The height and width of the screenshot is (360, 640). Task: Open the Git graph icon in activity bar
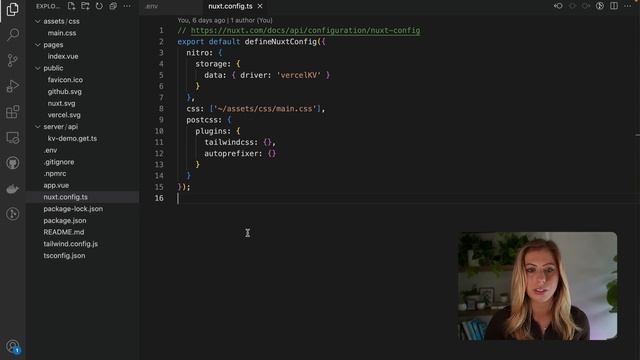tap(13, 214)
